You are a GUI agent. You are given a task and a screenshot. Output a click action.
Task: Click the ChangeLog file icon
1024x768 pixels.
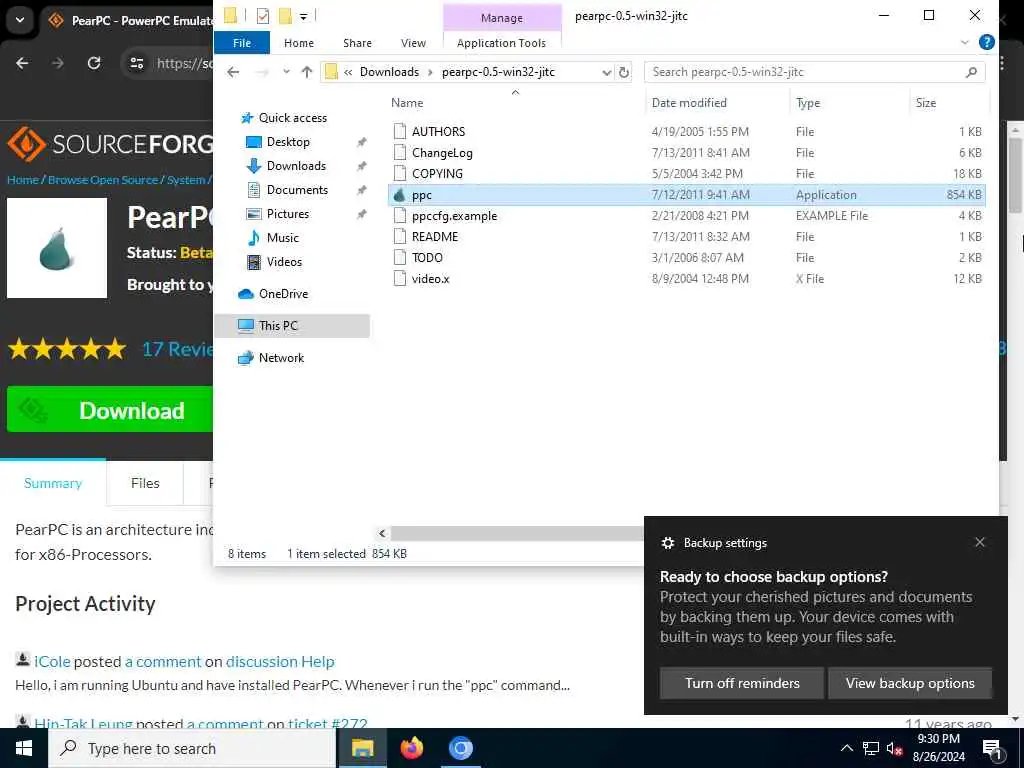pyautogui.click(x=400, y=152)
